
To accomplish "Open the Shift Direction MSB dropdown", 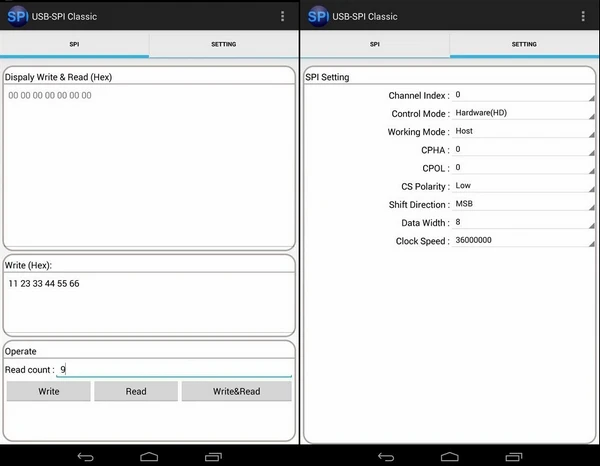I will (x=523, y=204).
